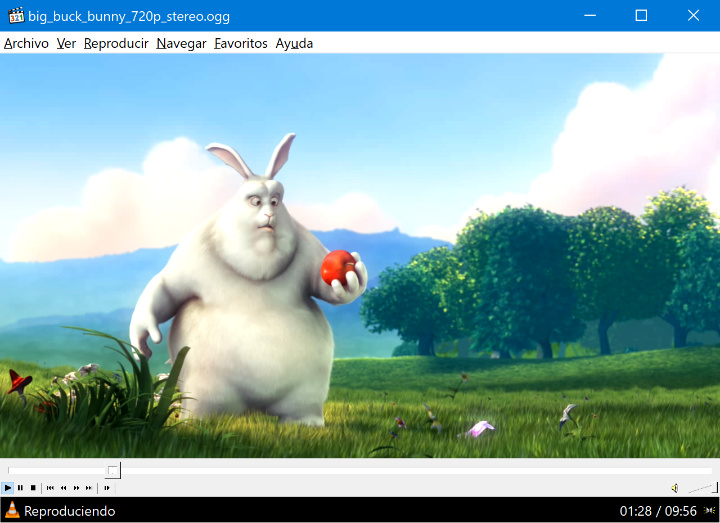
Task: Close the player window
Action: pos(693,16)
